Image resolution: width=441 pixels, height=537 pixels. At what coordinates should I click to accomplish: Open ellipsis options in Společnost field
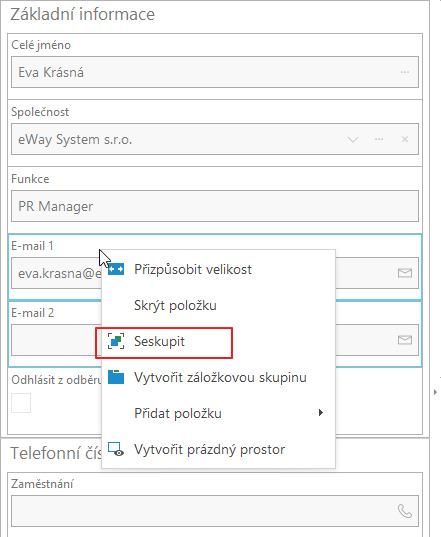point(379,139)
